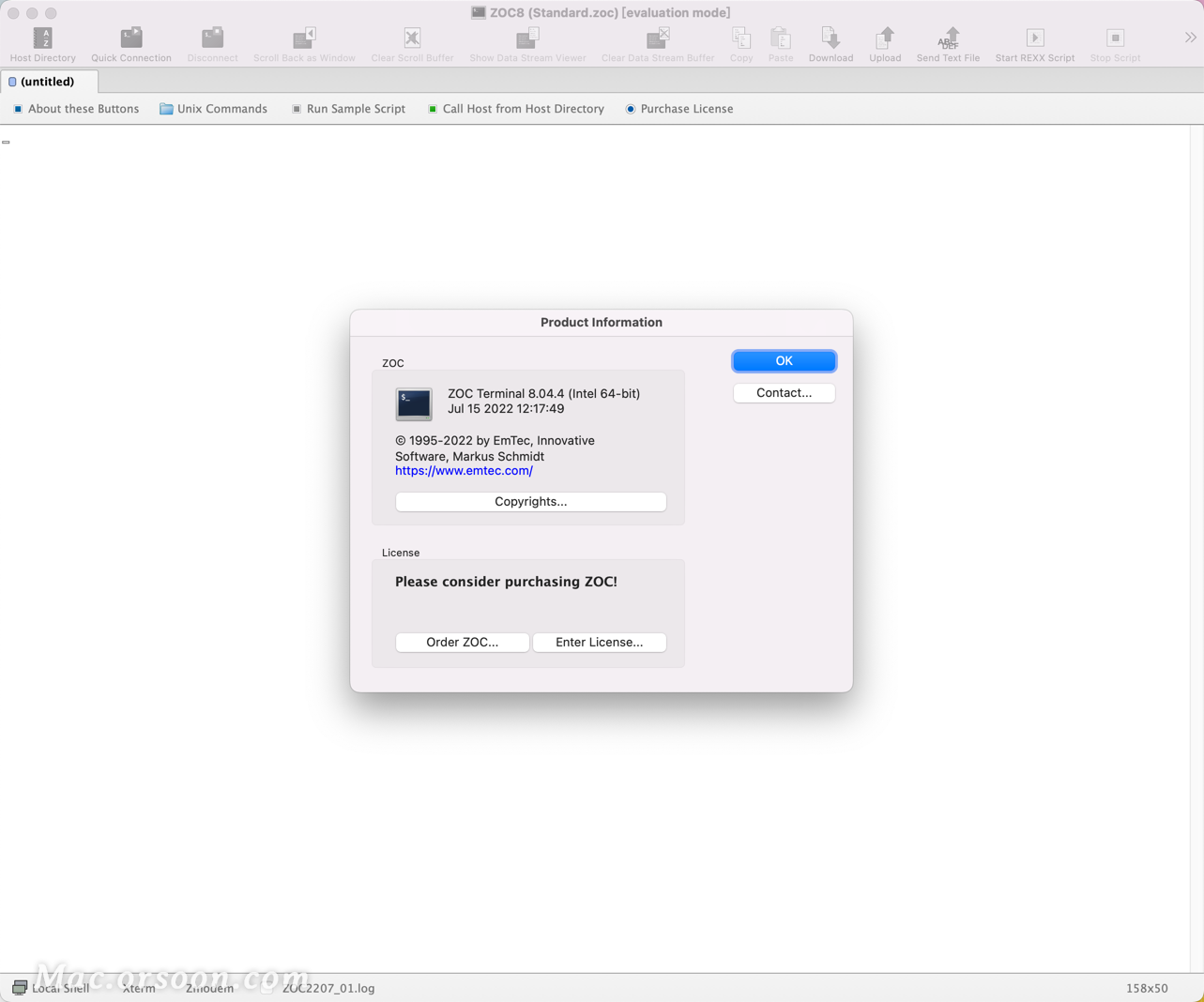This screenshot has height=1002, width=1204.
Task: Click the ZOC2207_01.log status entry
Action: pos(328,988)
